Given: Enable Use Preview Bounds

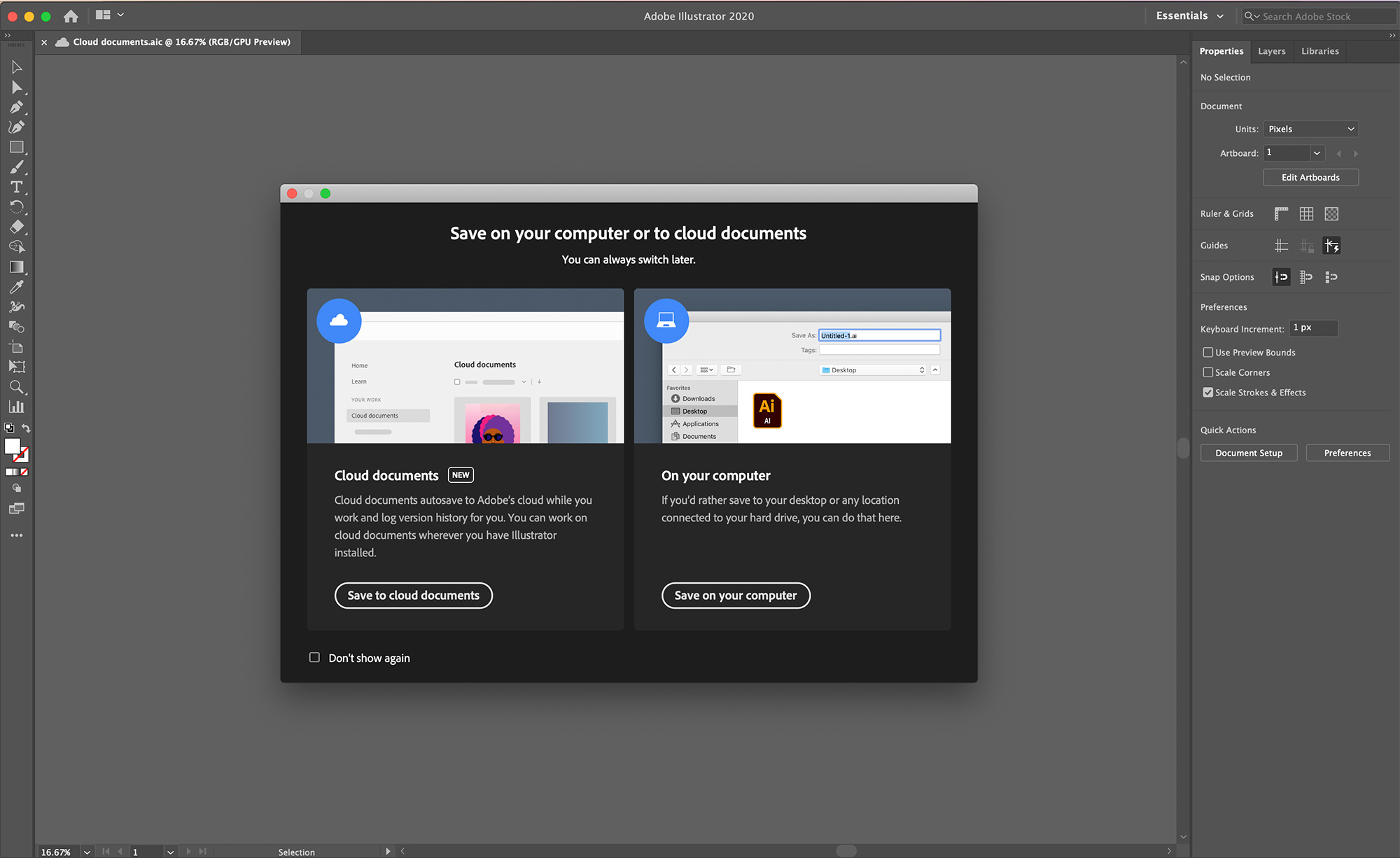Looking at the screenshot, I should point(1207,352).
